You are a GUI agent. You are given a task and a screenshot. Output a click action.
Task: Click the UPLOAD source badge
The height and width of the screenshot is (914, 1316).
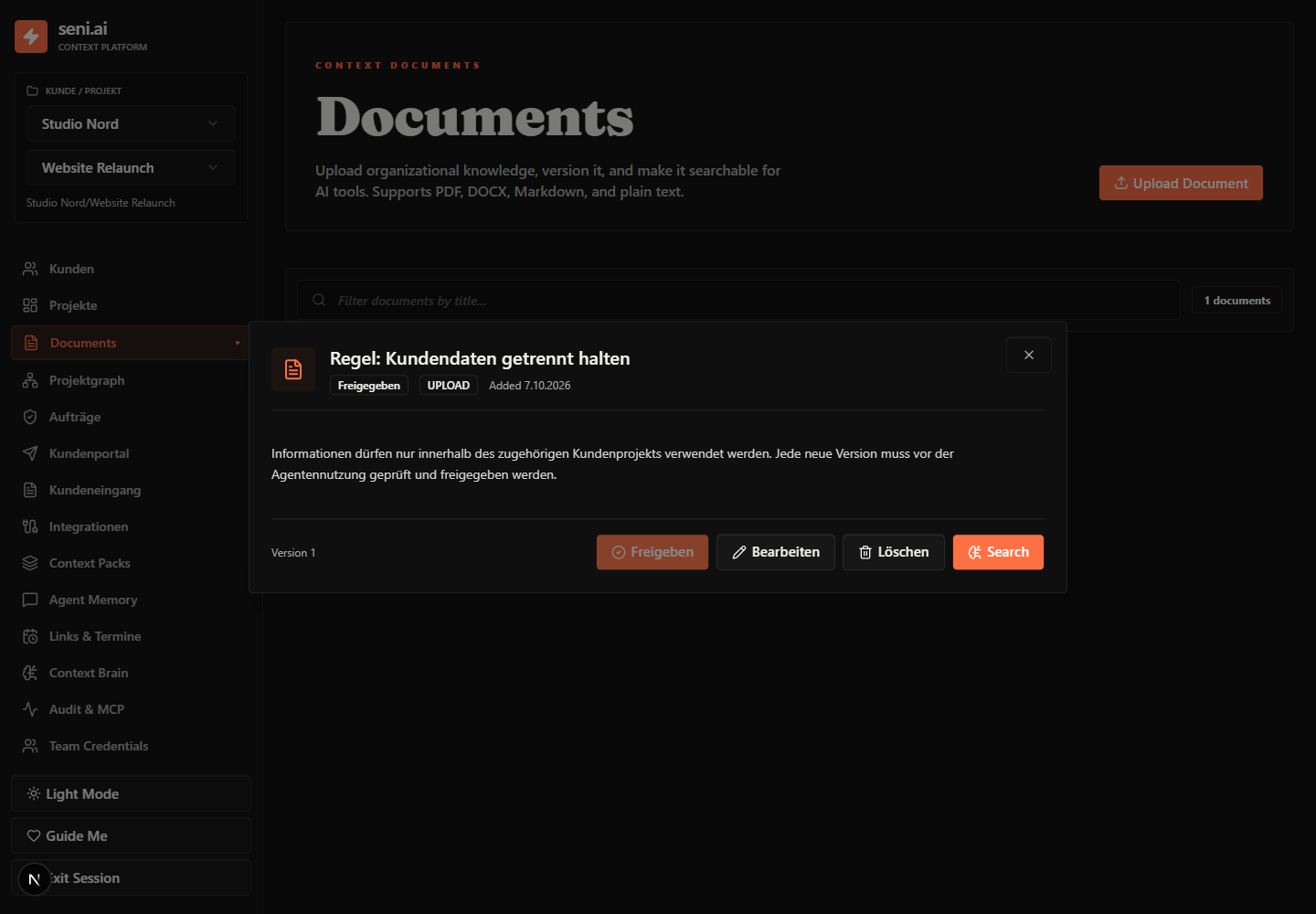pyautogui.click(x=449, y=386)
